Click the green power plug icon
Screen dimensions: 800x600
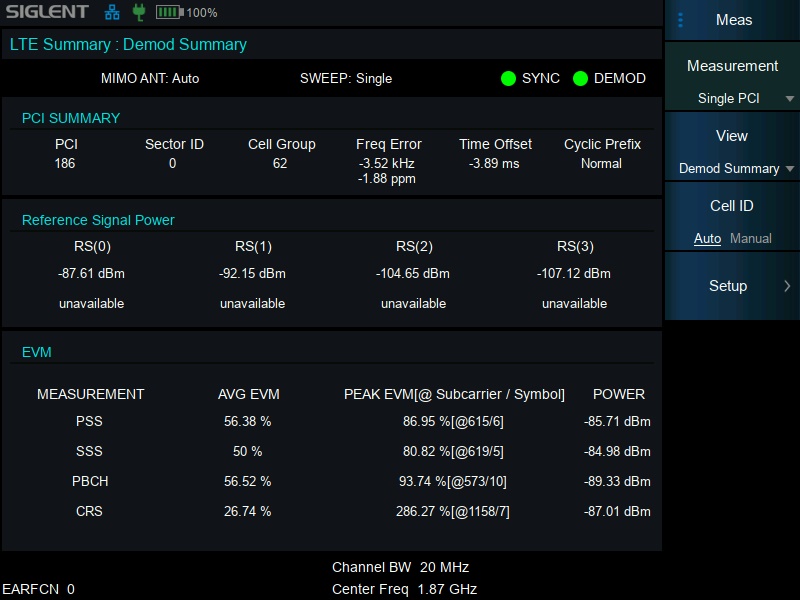pos(139,13)
